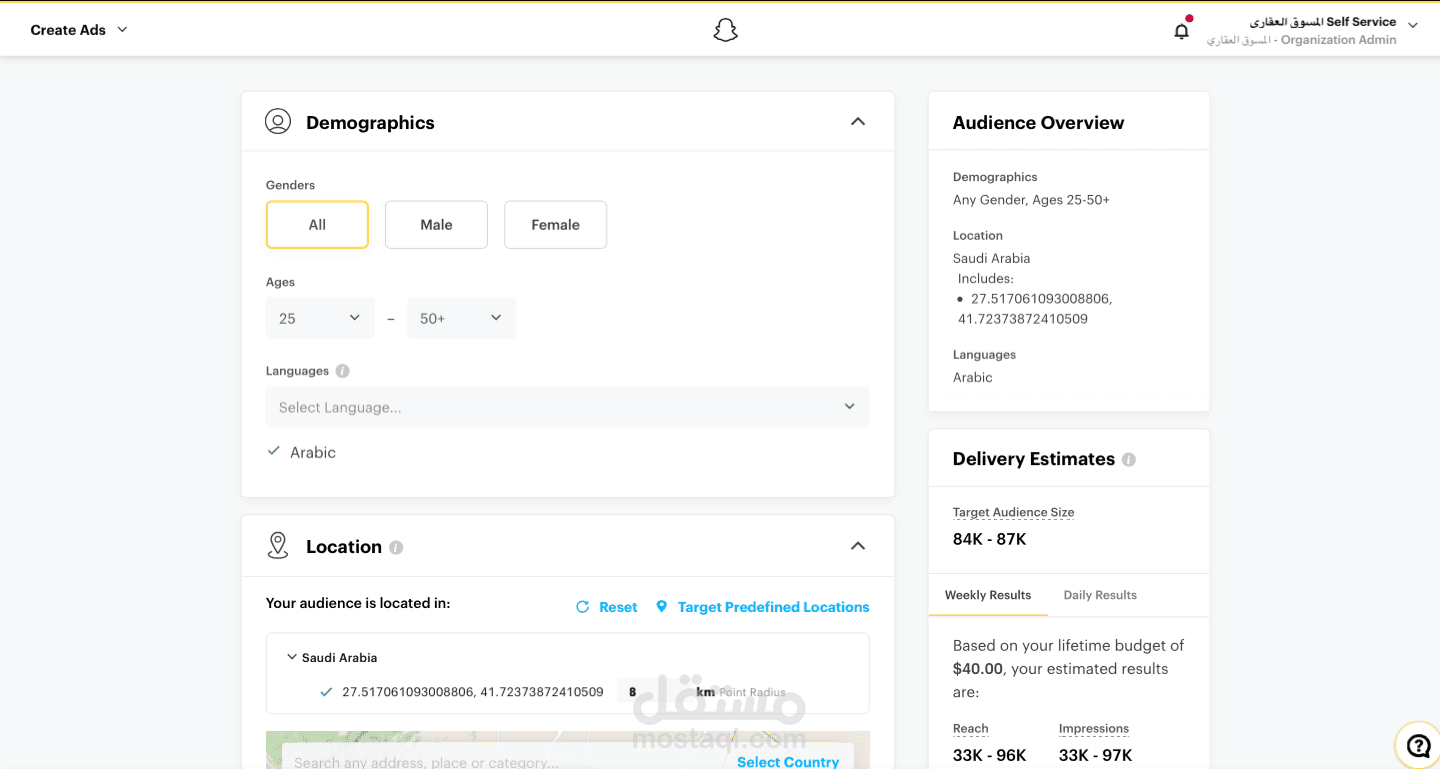Open the maximum age 50+ dropdown
Screen dimensions: 1440x769
461,318
